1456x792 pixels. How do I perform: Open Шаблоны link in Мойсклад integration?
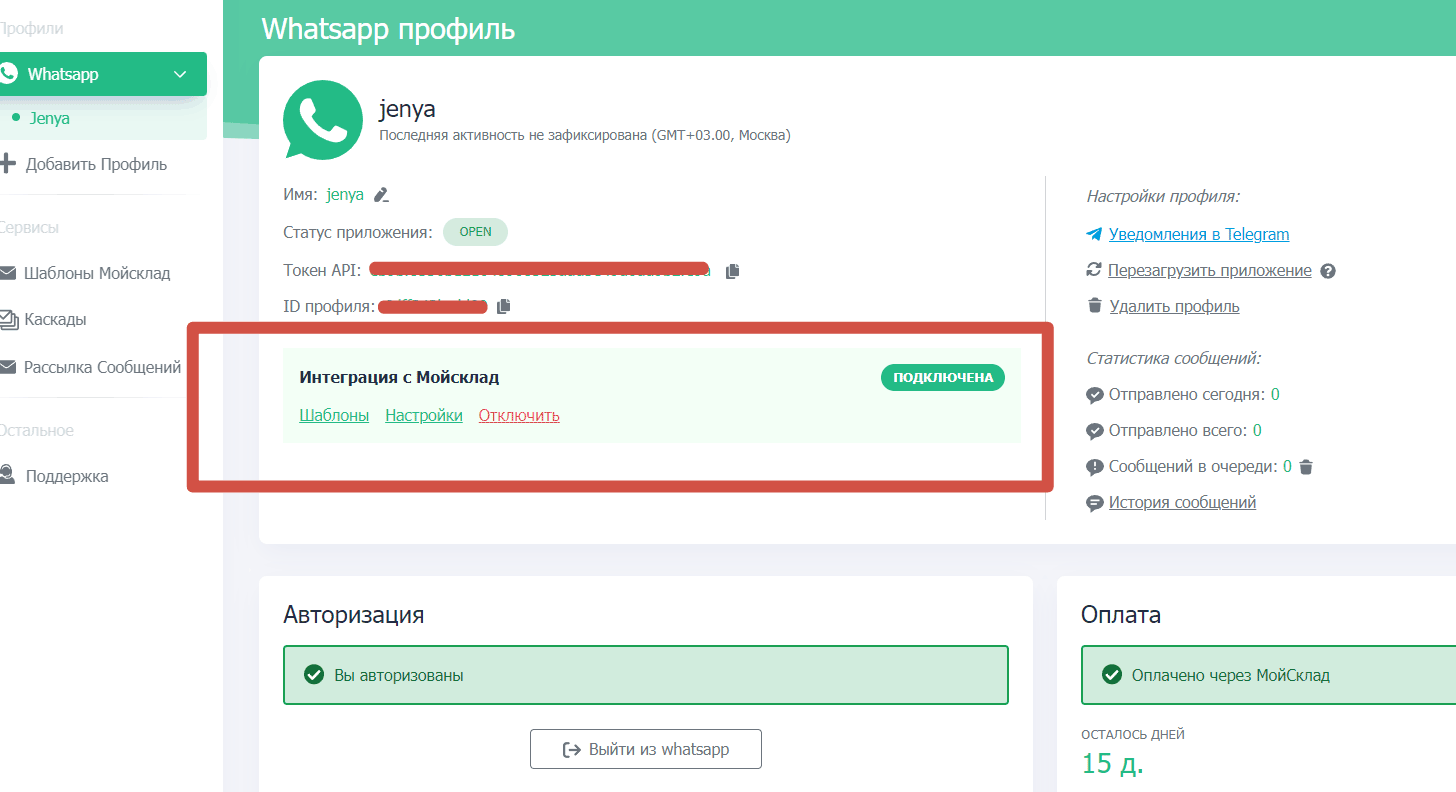click(334, 416)
